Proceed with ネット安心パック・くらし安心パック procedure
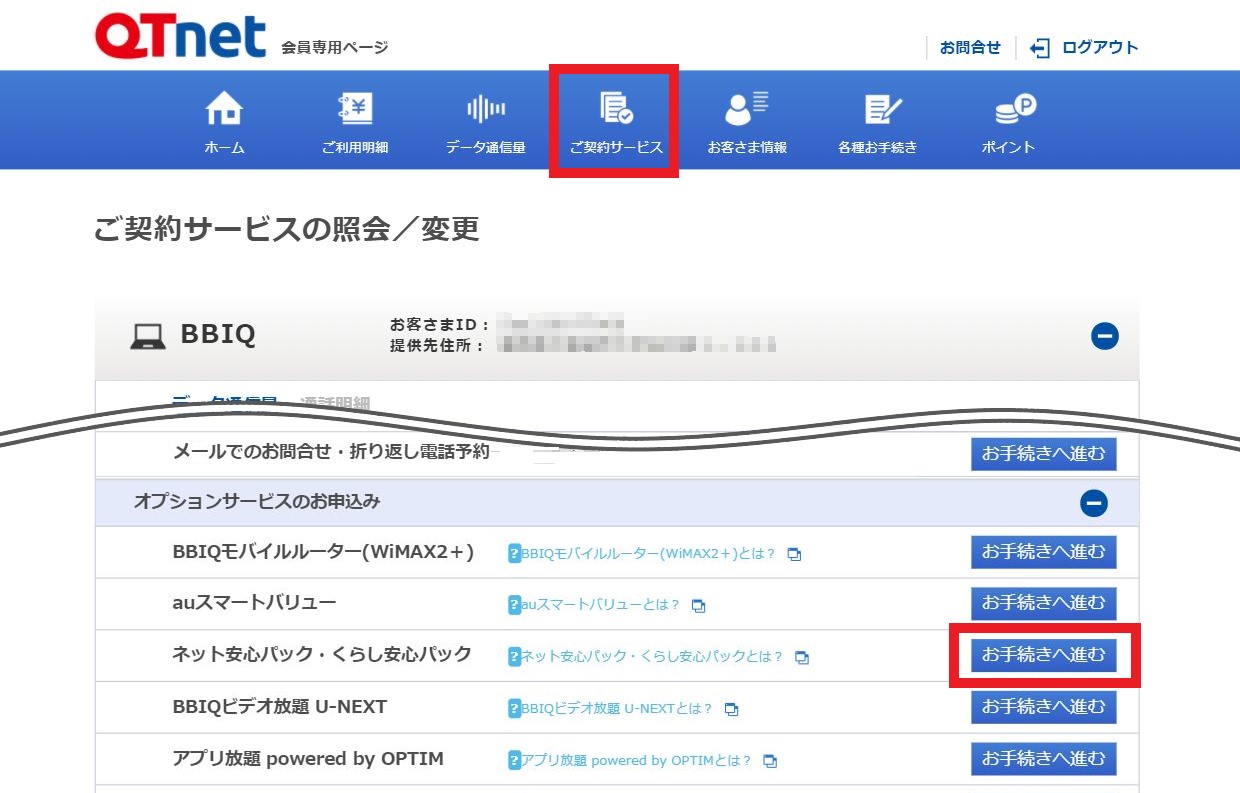Image resolution: width=1240 pixels, height=793 pixels. point(1043,655)
